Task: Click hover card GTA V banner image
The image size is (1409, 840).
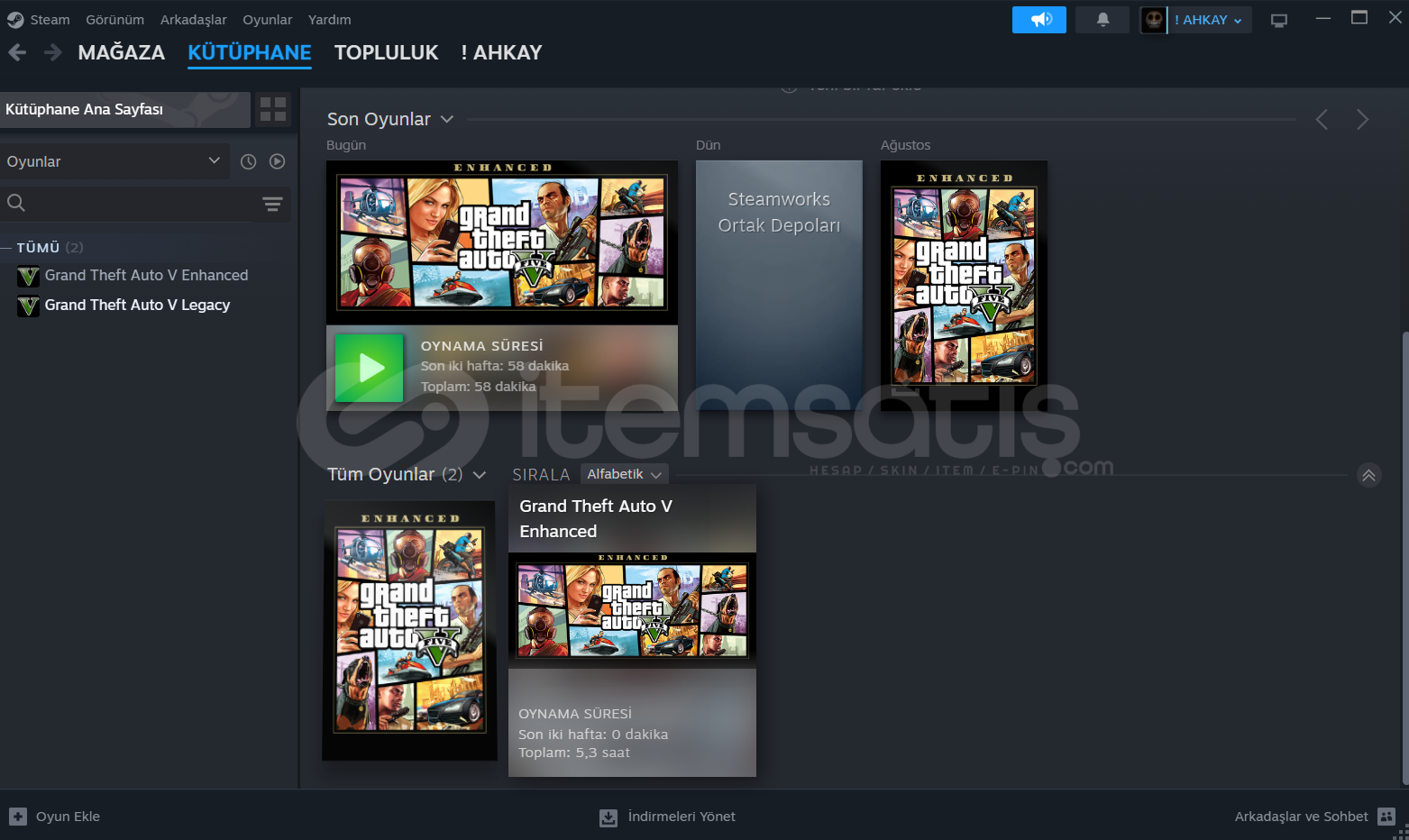Action: click(632, 610)
